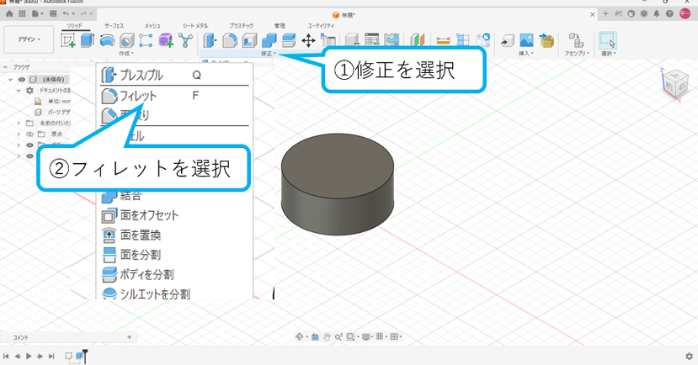Switch to the サーフェス tab
Viewport: 698px width, 365px height.
[114, 26]
